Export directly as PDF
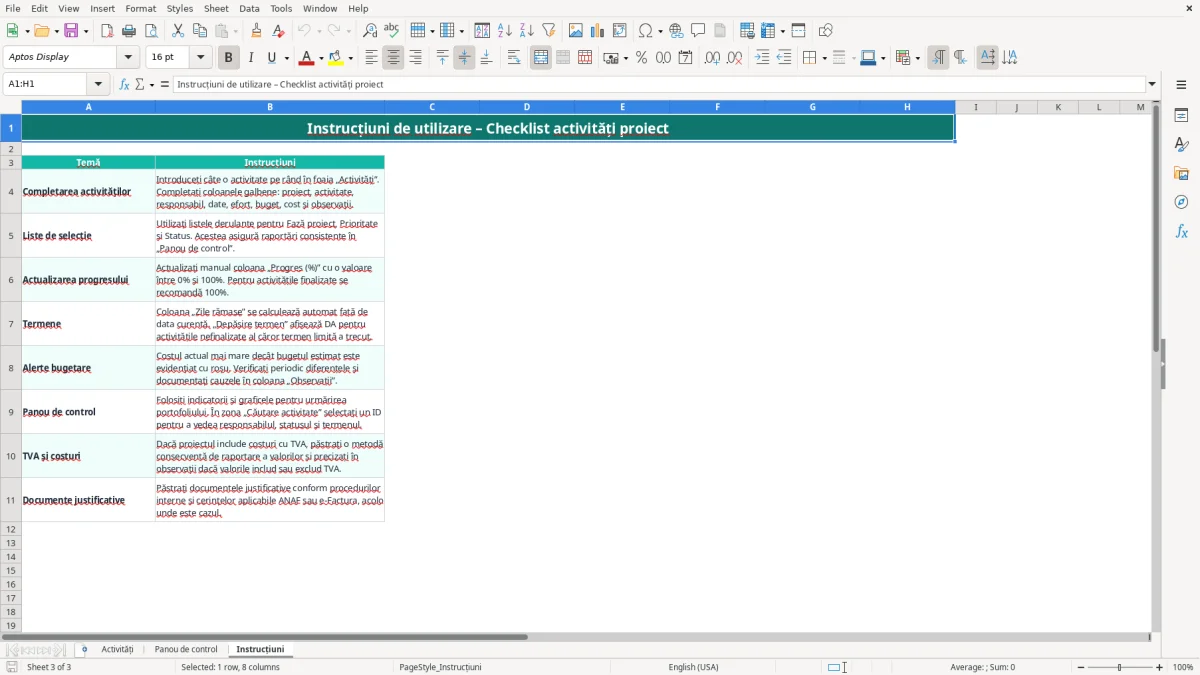Image resolution: width=1200 pixels, height=675 pixels. click(x=107, y=31)
